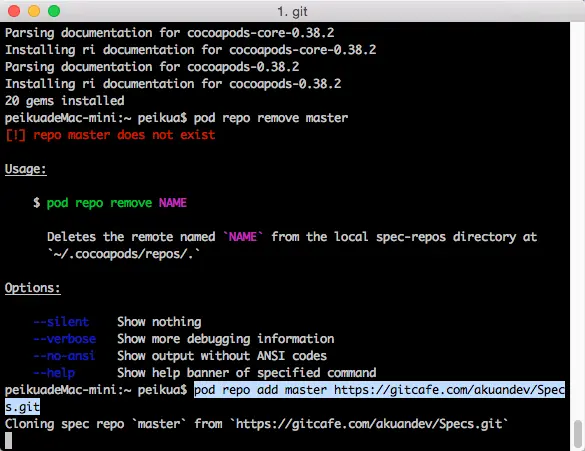Click the line 'Installing ri documentation for cocoapods-core-0.38.2'

click(x=190, y=50)
